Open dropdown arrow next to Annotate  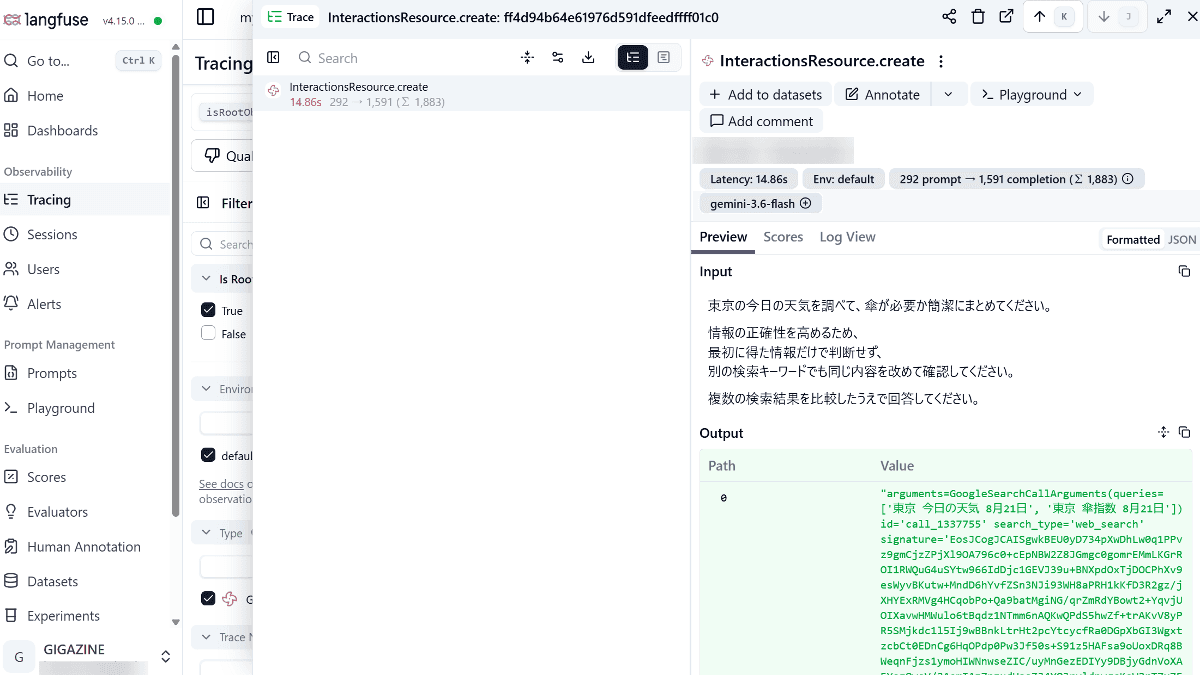[948, 94]
